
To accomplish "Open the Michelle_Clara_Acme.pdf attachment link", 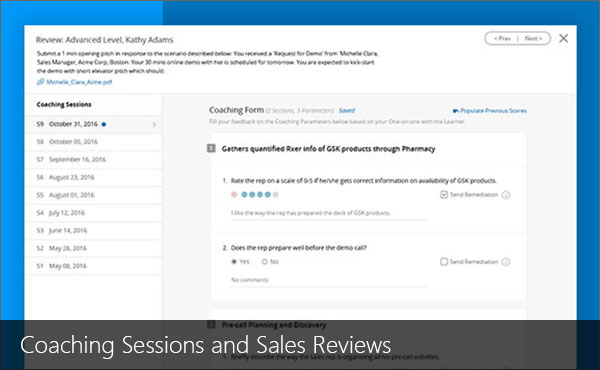I will pyautogui.click(x=79, y=82).
